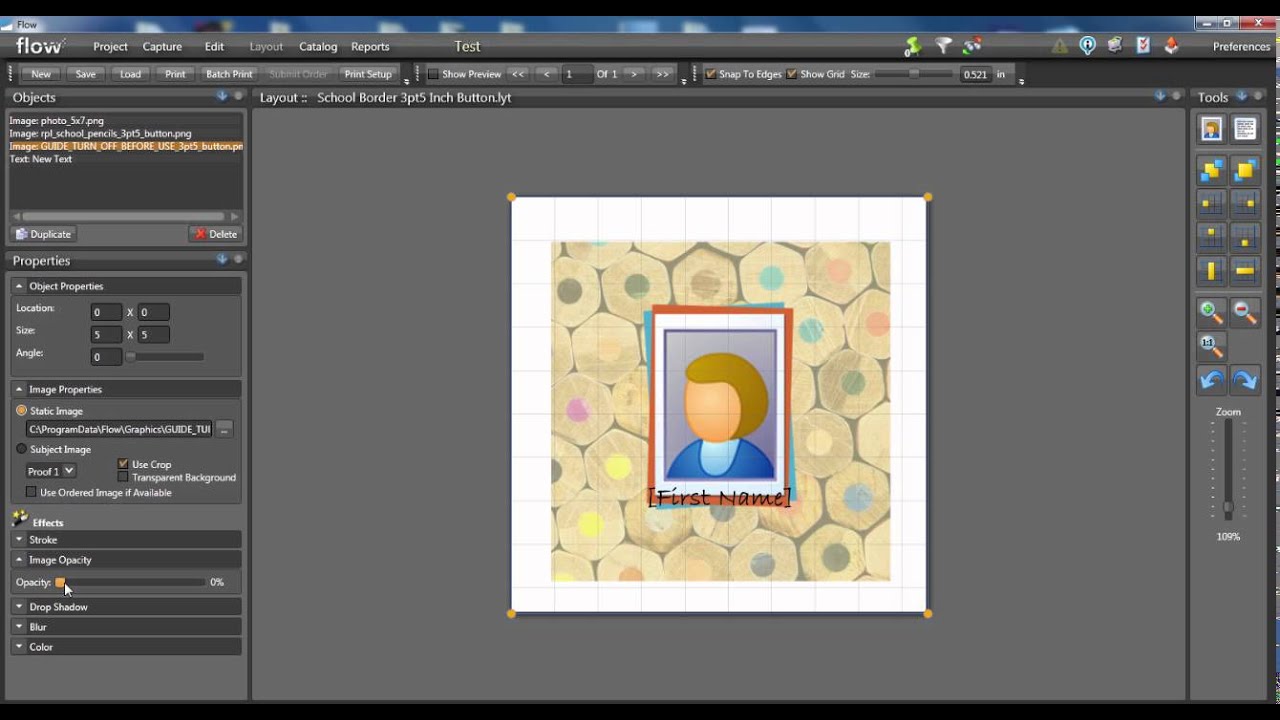Zoom out with the red minus magnifier

click(x=1245, y=312)
